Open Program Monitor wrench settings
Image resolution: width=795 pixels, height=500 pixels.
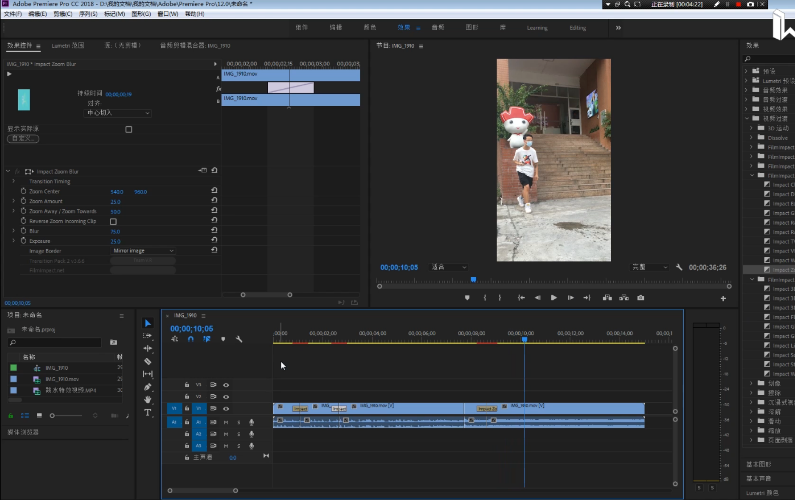[x=679, y=267]
